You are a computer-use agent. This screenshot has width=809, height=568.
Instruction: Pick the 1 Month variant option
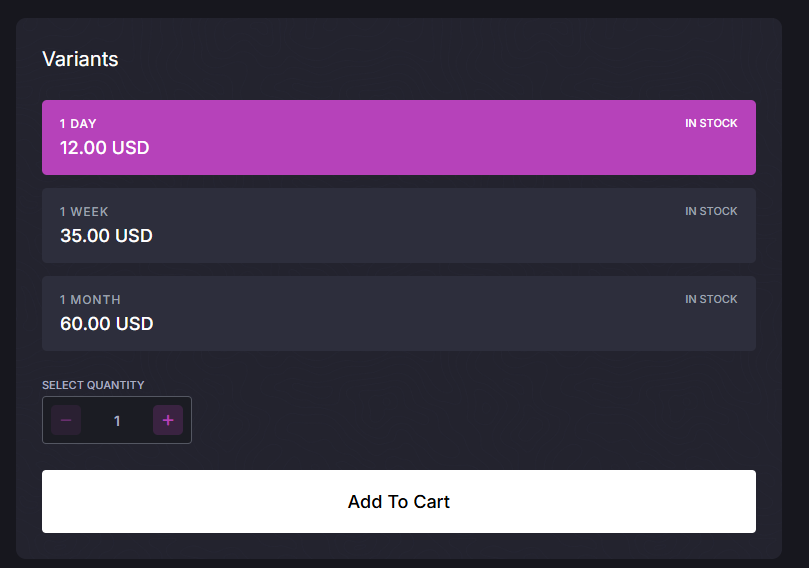click(398, 314)
